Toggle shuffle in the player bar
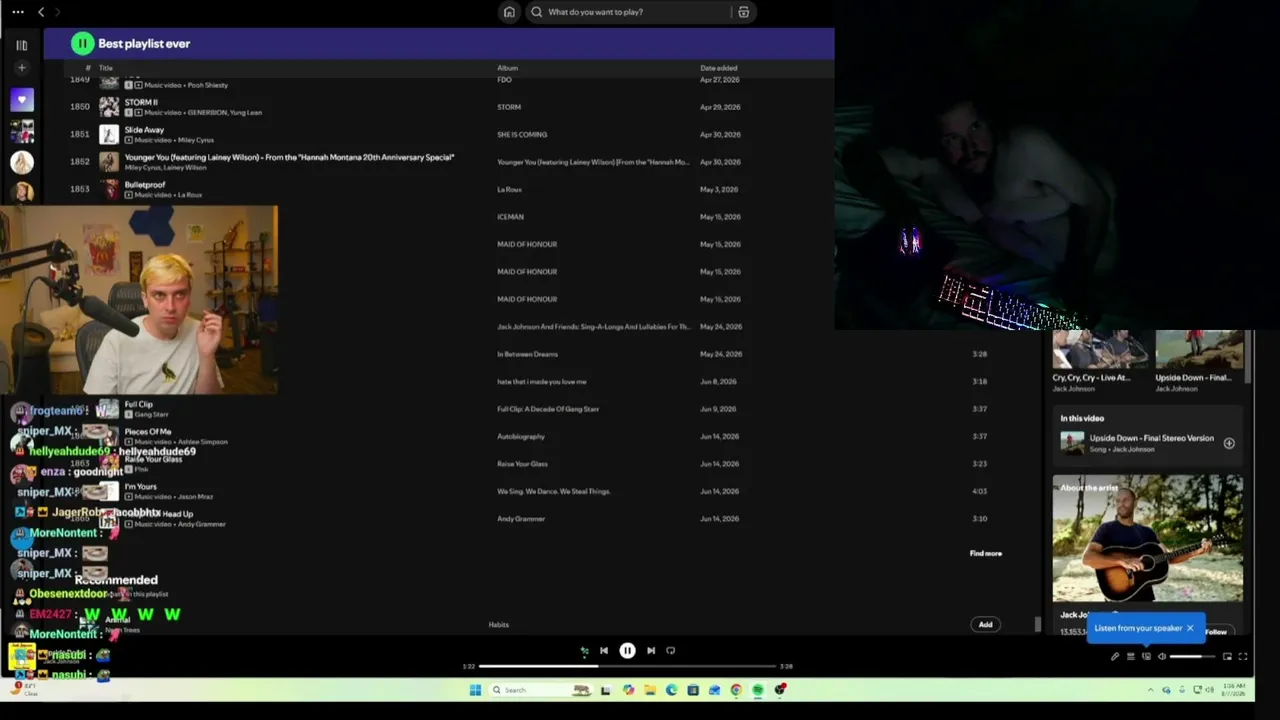Image resolution: width=1280 pixels, height=720 pixels. 585,651
